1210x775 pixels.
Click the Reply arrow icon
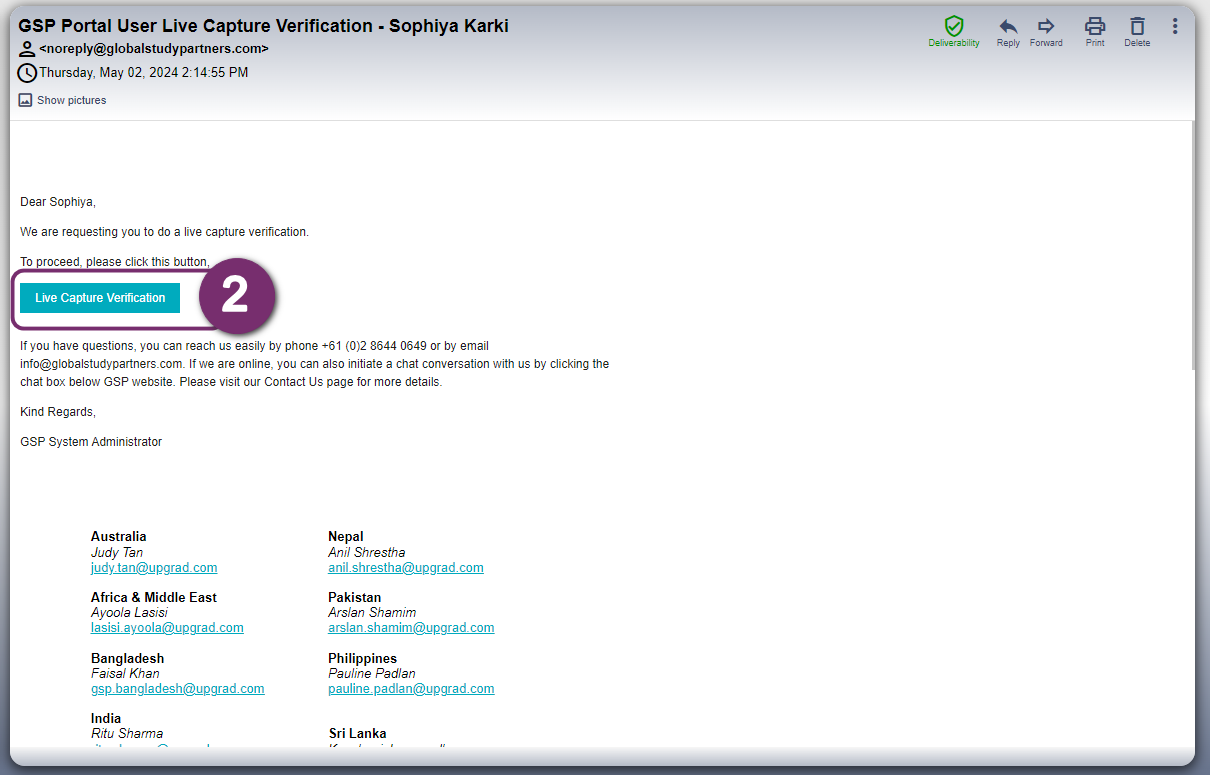(x=1008, y=26)
